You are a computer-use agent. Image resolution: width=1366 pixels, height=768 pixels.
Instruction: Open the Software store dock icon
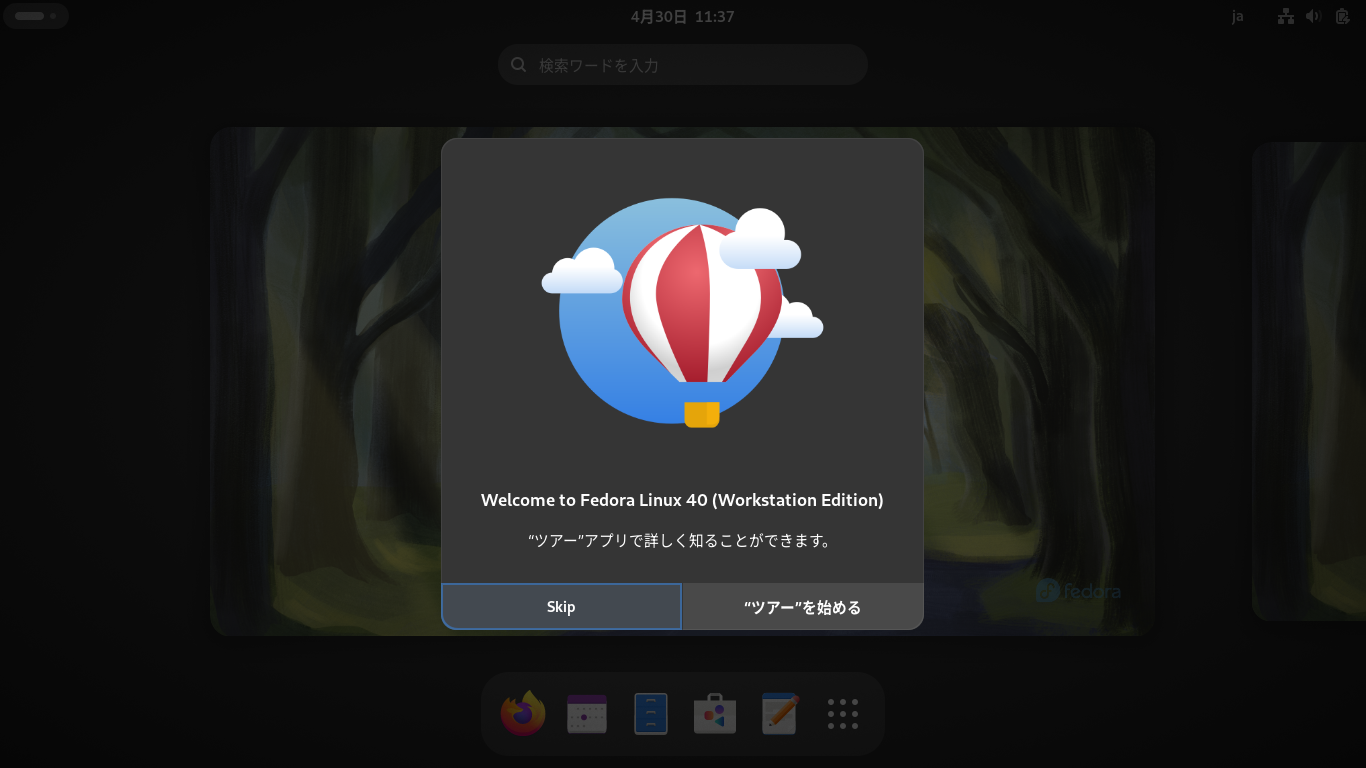point(715,714)
